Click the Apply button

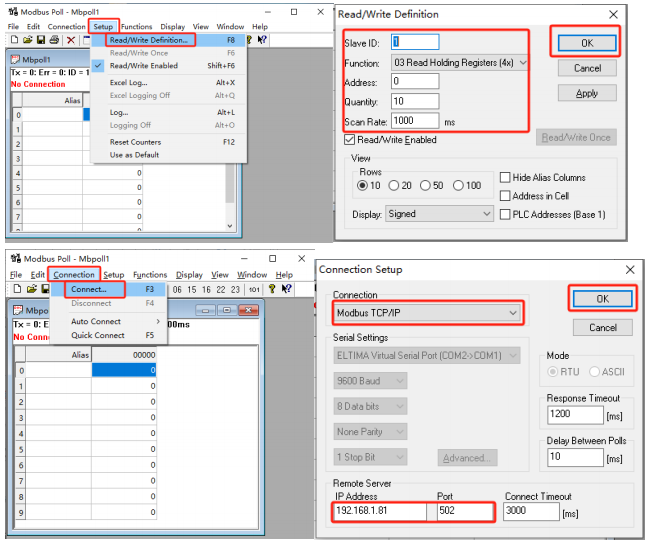(587, 93)
